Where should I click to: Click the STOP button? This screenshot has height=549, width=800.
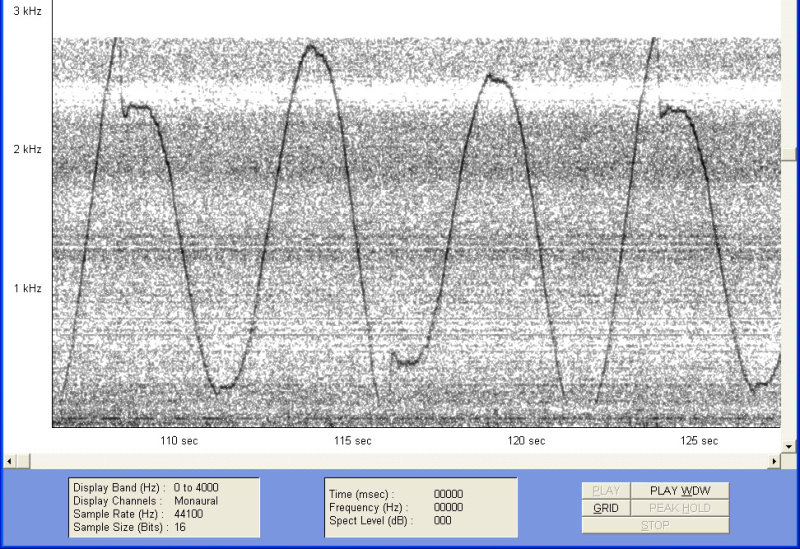[655, 525]
